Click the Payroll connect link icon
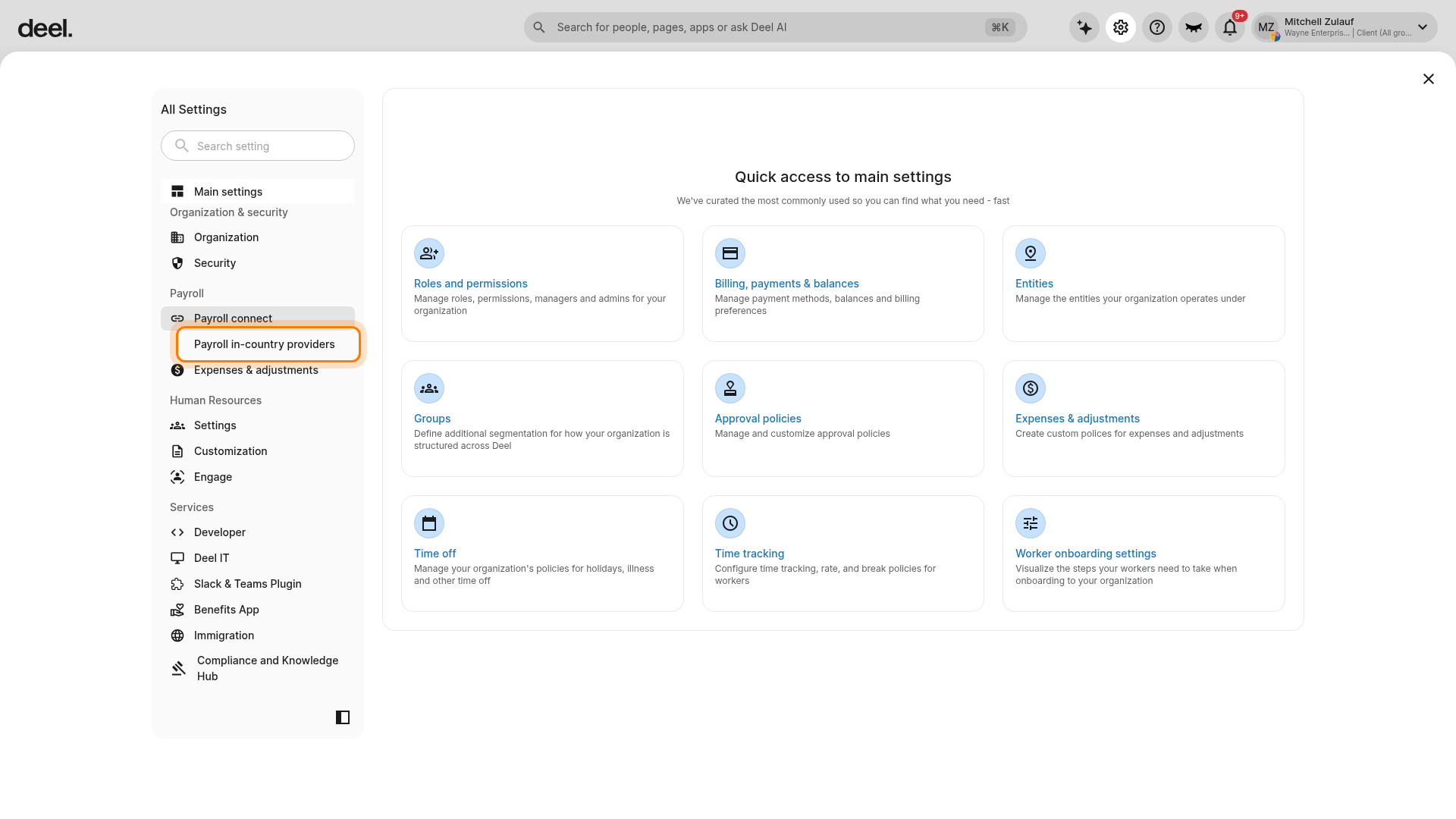 coord(177,318)
